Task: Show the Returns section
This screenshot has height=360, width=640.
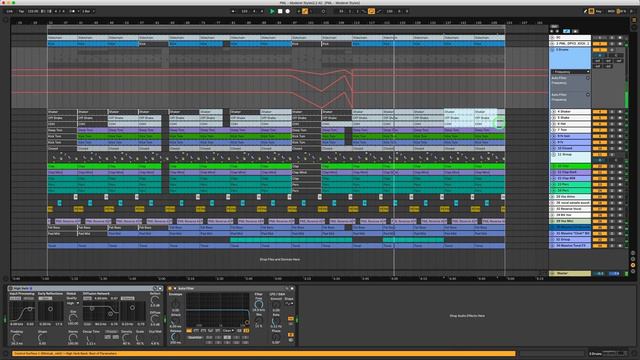Action: click(x=633, y=259)
